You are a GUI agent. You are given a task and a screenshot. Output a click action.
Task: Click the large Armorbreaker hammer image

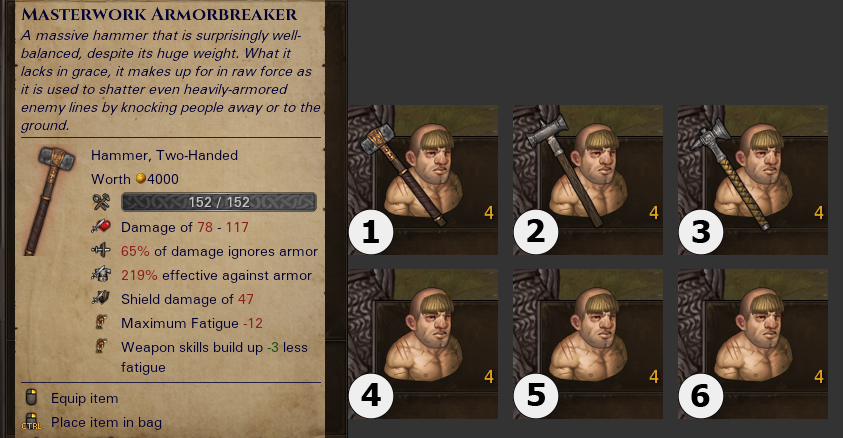[x=49, y=201]
